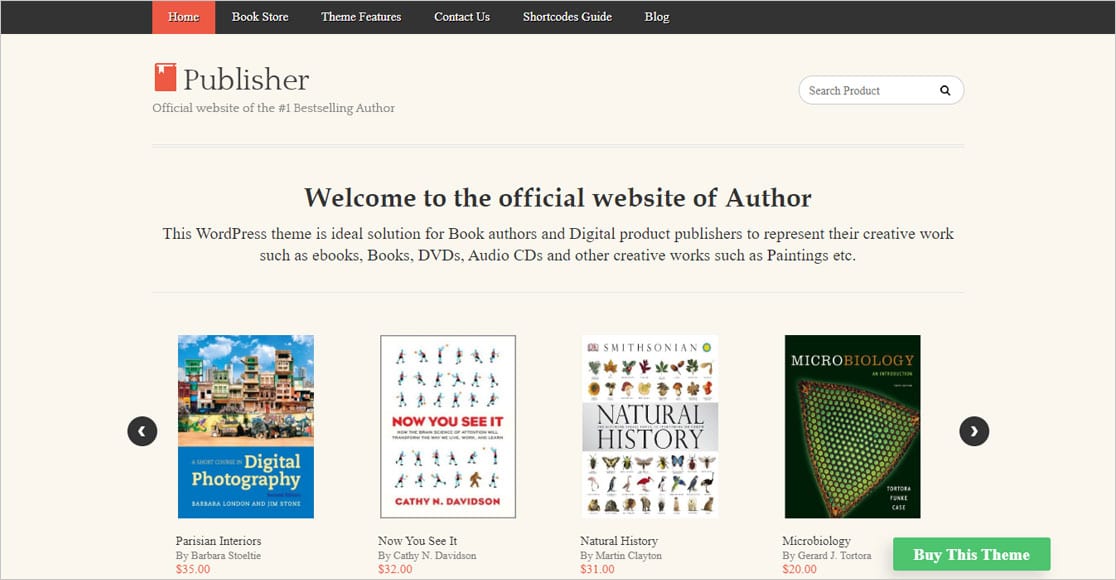Click the tagline 'Official website of the #1 Bestselling Author'
The width and height of the screenshot is (1116, 580).
[273, 108]
